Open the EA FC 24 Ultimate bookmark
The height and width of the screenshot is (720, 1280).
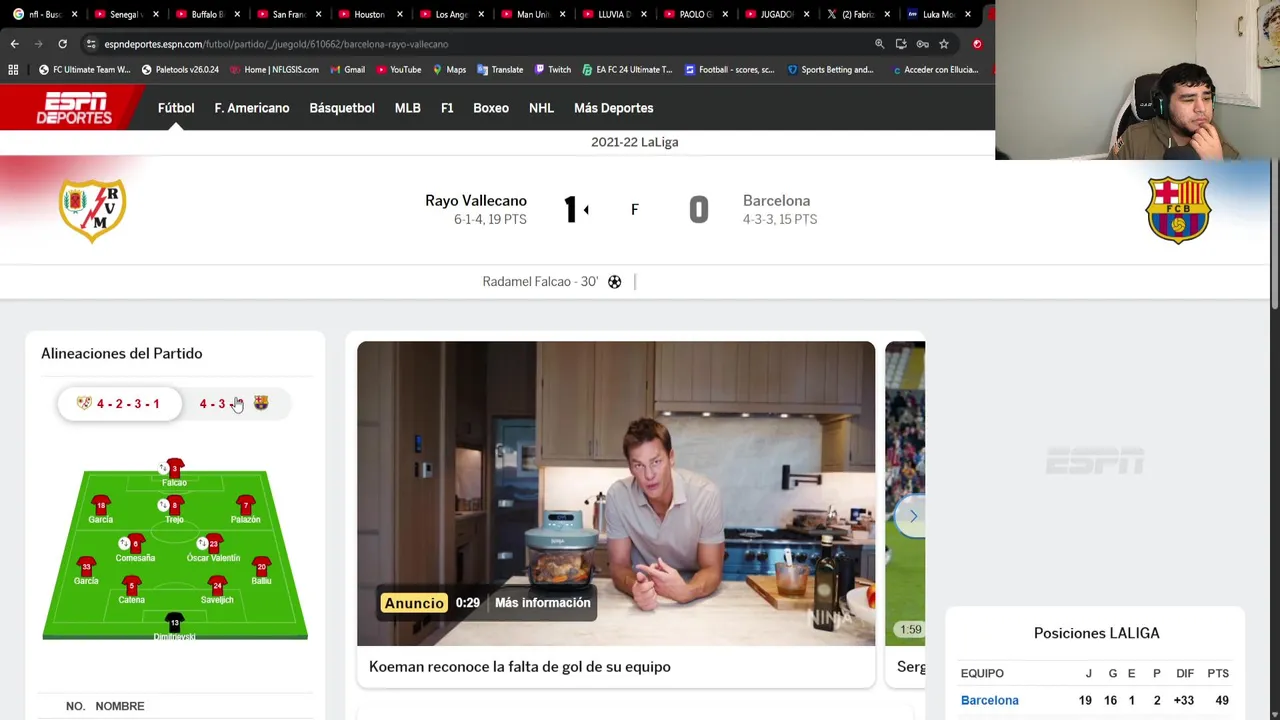coord(627,70)
